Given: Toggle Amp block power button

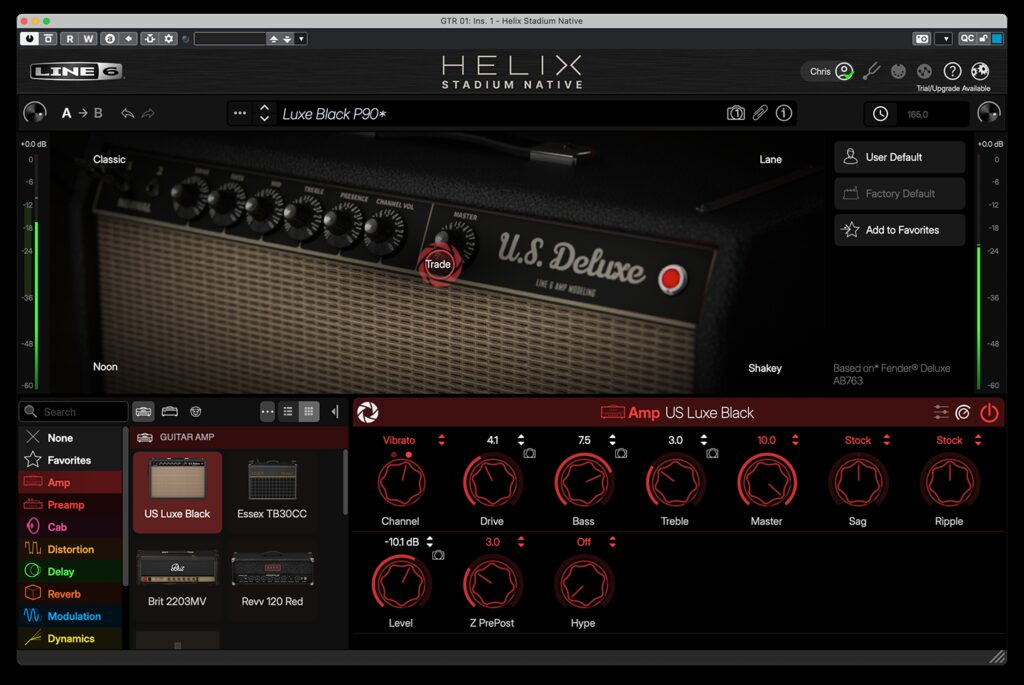Looking at the screenshot, I should pyautogui.click(x=989, y=413).
